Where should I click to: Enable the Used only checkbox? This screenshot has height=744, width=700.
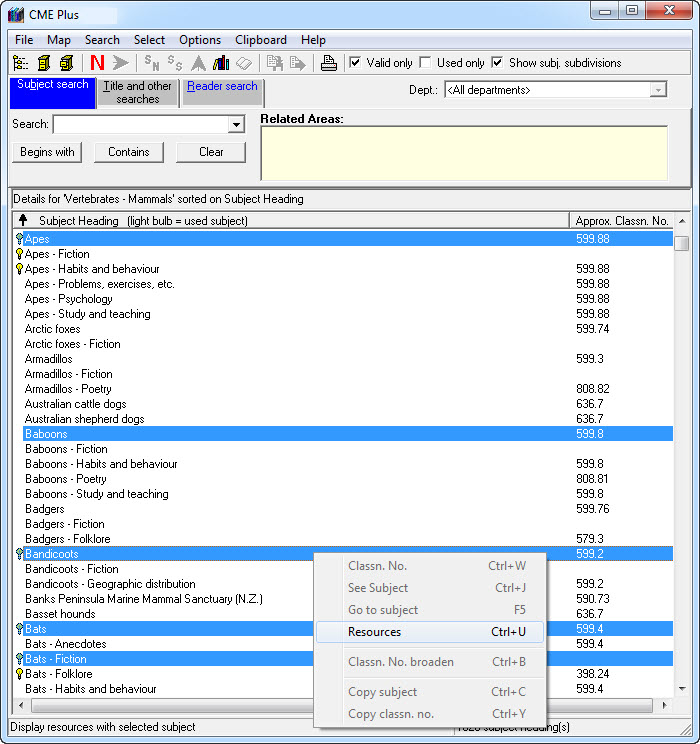[425, 63]
